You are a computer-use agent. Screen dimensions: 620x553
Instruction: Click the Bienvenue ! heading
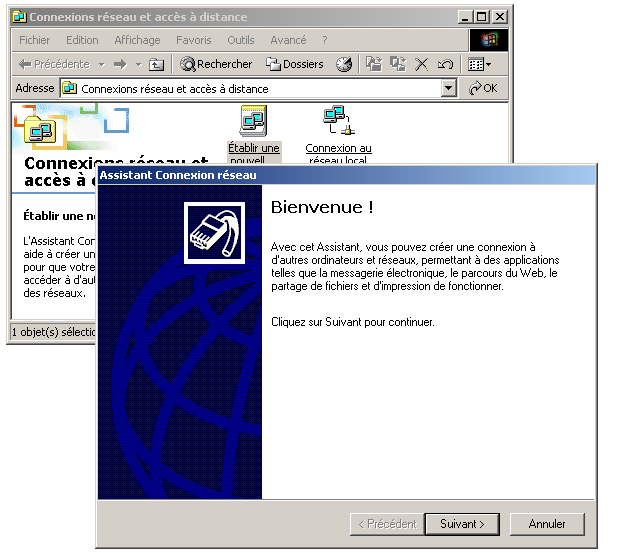pos(322,207)
